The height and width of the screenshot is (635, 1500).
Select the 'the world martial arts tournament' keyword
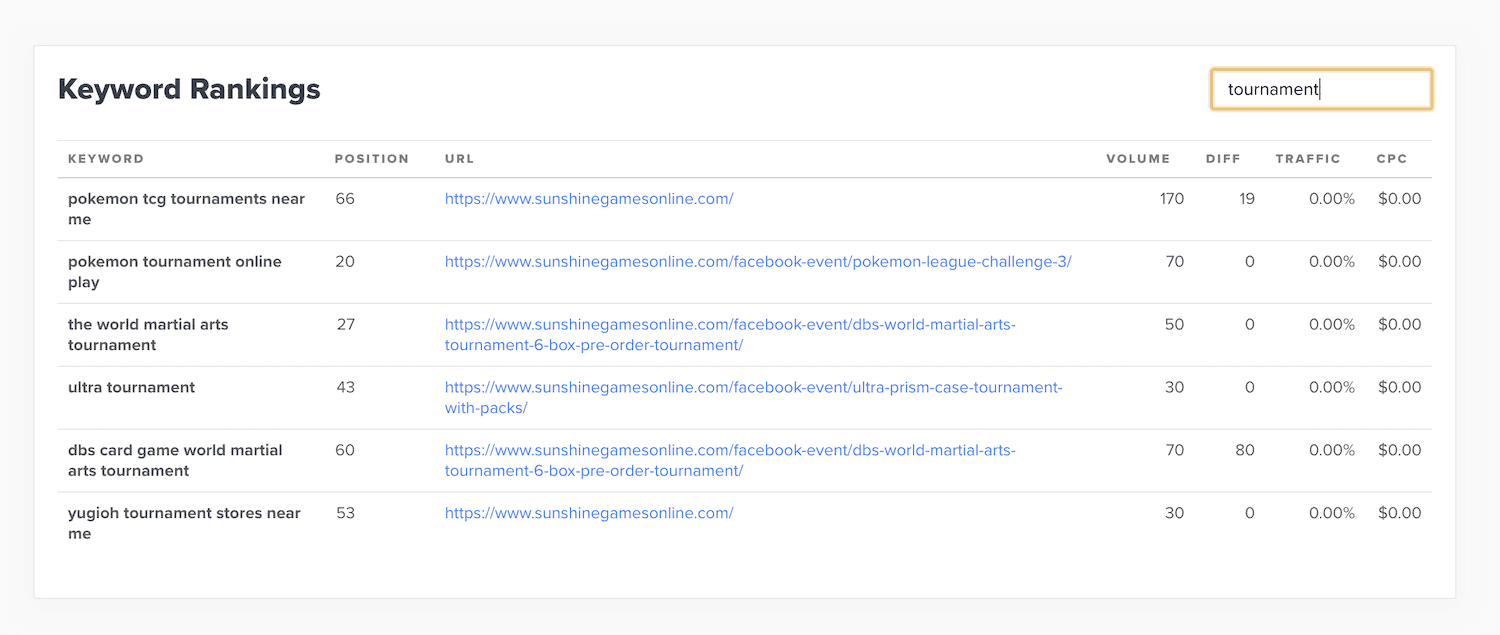point(148,334)
